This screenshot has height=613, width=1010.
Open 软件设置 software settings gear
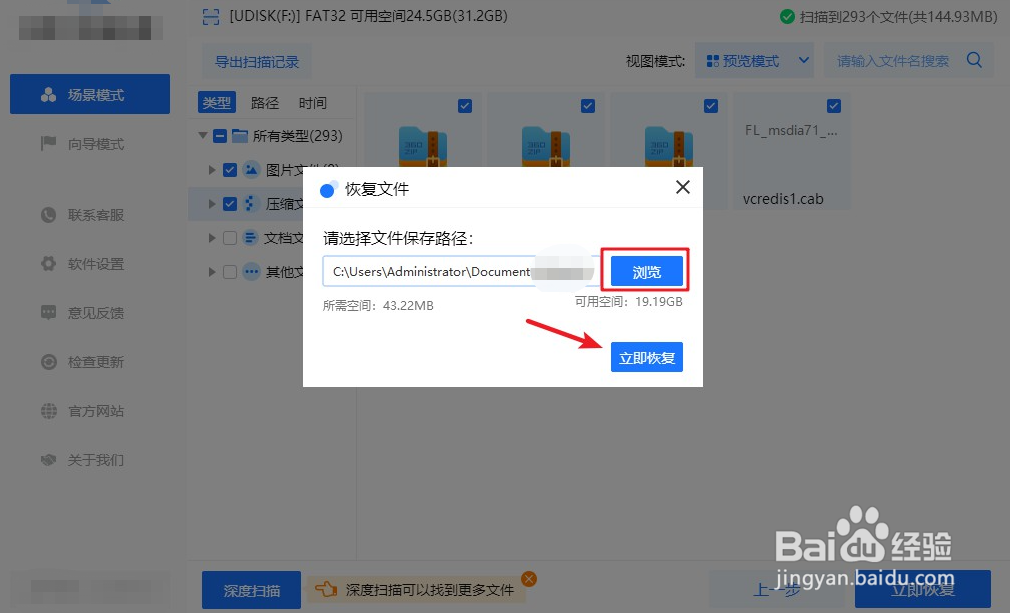click(48, 264)
